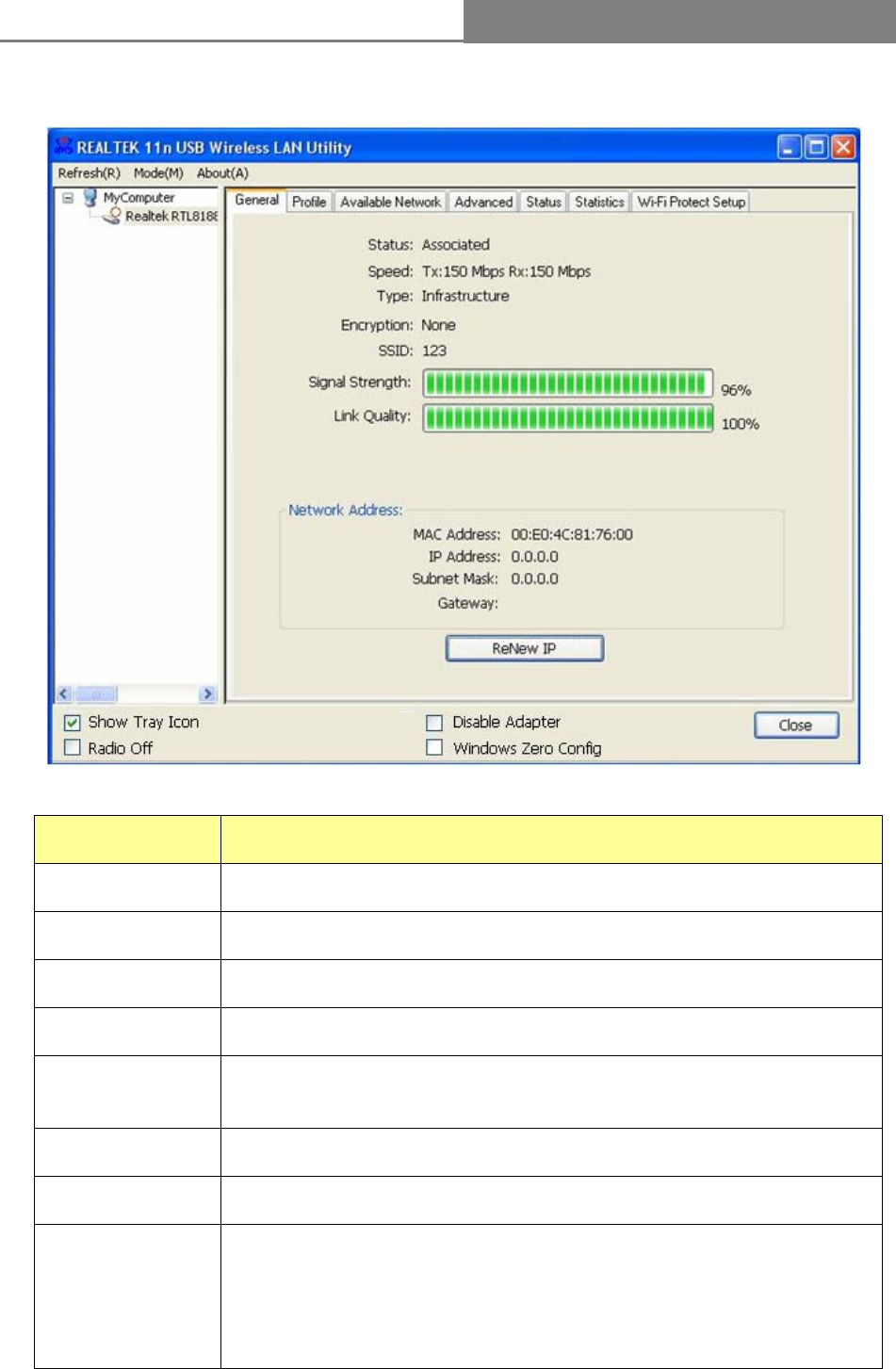This screenshot has height=1369, width=896.
Task: Collapse the MyComputer tree node
Action: pyautogui.click(x=68, y=198)
